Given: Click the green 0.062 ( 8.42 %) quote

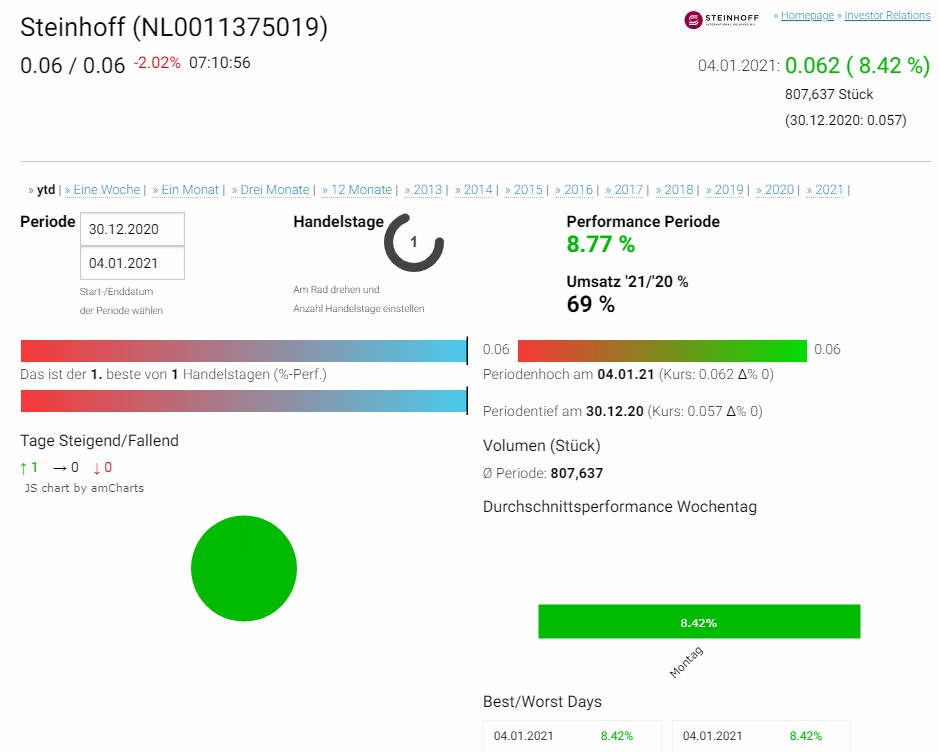Looking at the screenshot, I should (x=857, y=65).
